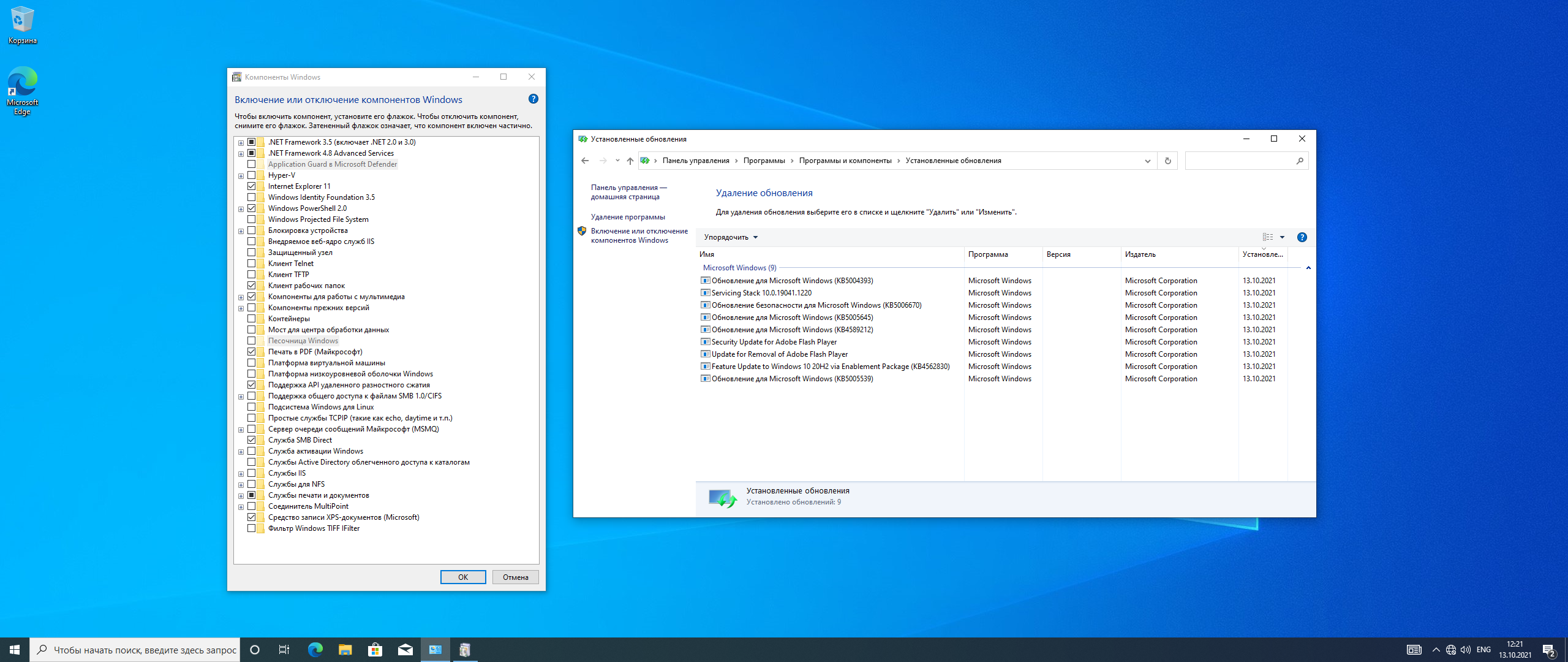Collapse the Microsoft Windows (9) group
The height and width of the screenshot is (662, 1568).
tap(1308, 268)
